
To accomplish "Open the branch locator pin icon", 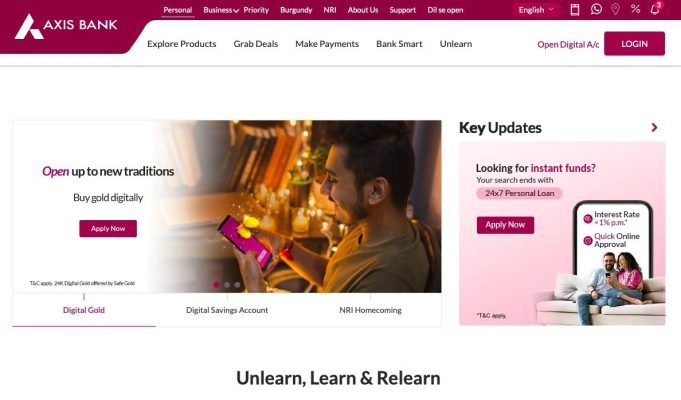I will 615,10.
